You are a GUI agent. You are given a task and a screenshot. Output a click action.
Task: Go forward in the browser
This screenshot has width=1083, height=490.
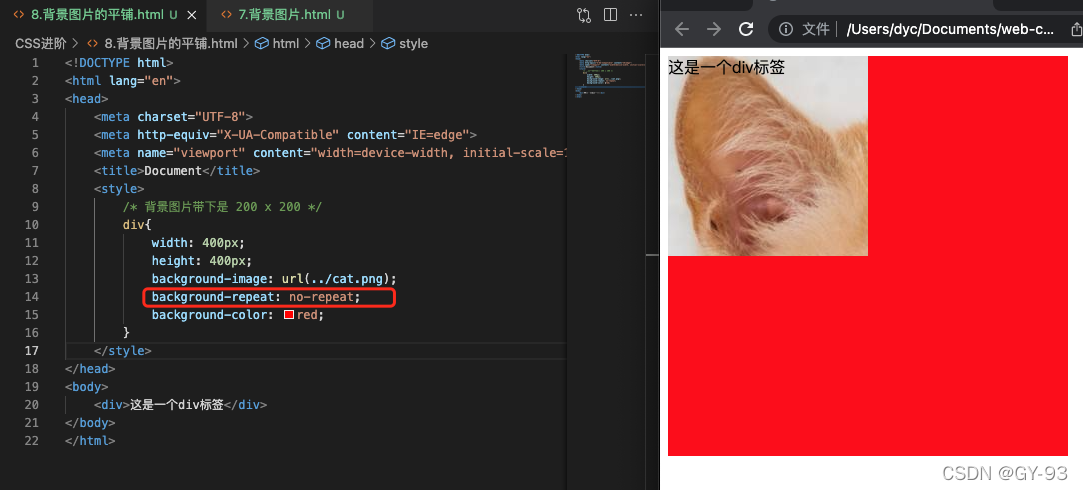click(713, 29)
